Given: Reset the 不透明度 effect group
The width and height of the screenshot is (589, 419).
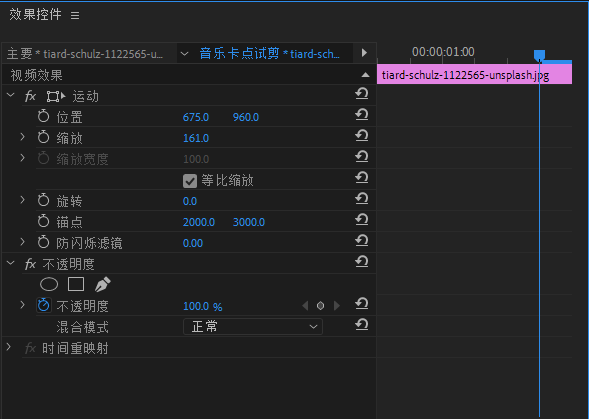Looking at the screenshot, I should point(361,262).
